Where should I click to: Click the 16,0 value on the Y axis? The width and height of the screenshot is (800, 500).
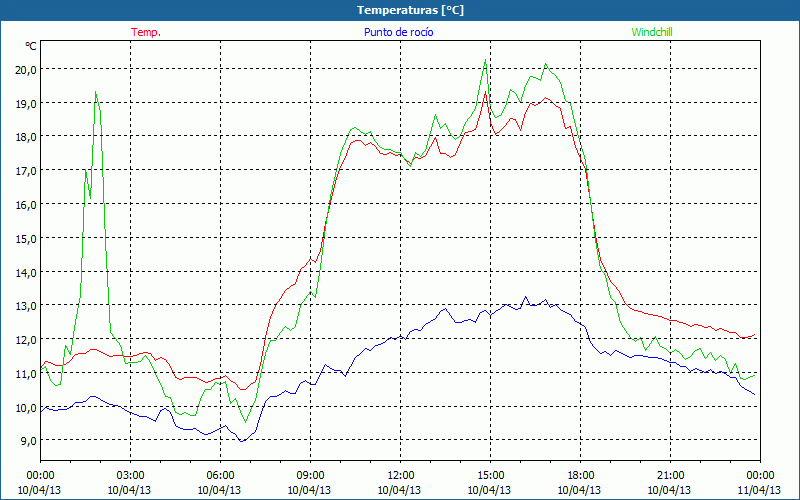click(x=27, y=205)
